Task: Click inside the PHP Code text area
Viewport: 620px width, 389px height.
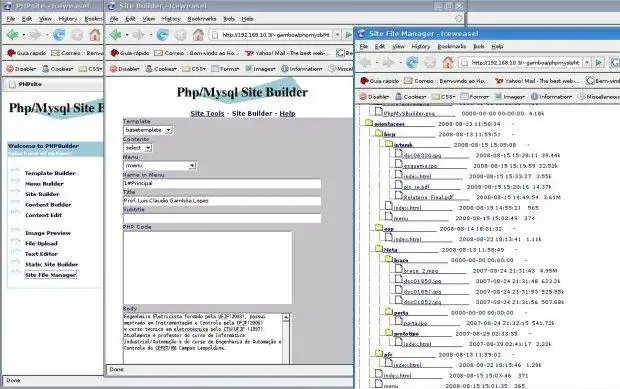Action: click(x=208, y=268)
